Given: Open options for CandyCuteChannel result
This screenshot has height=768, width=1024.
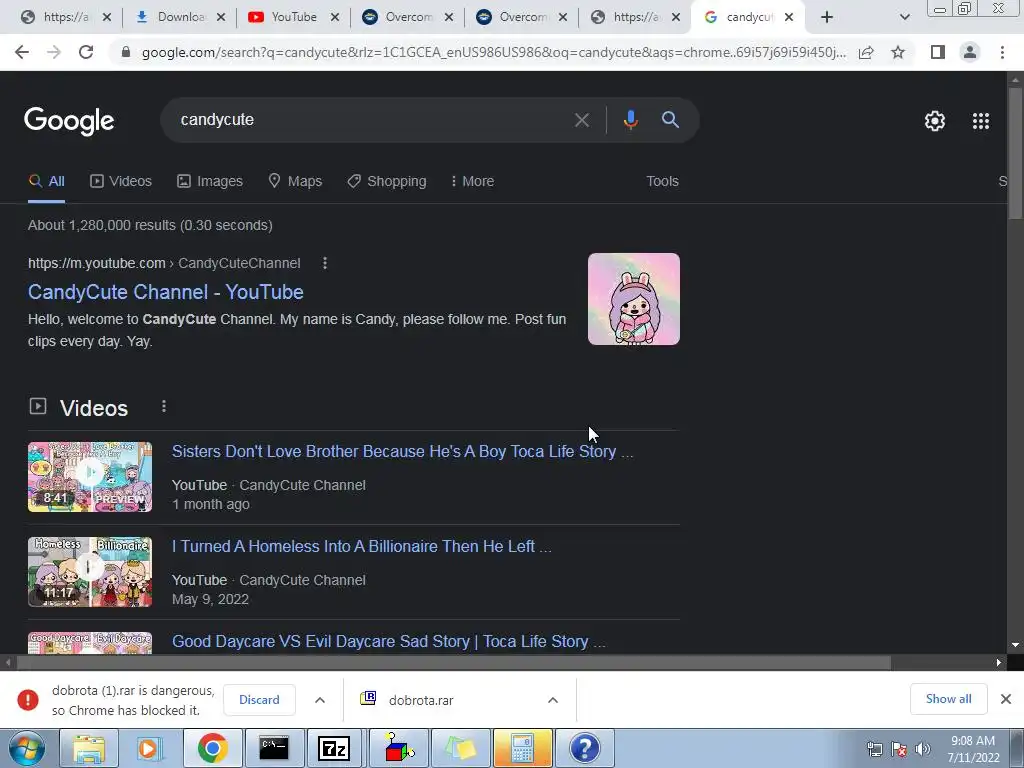Looking at the screenshot, I should point(325,263).
